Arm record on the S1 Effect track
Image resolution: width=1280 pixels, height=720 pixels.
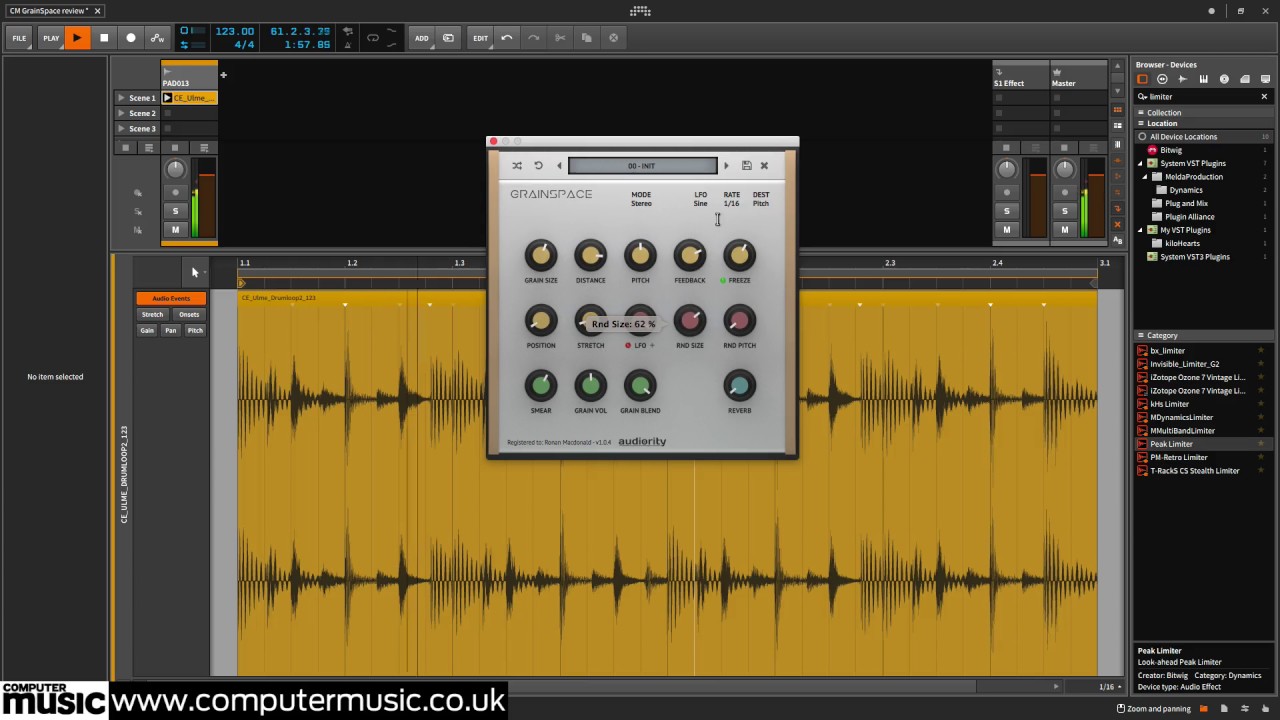tap(1007, 192)
